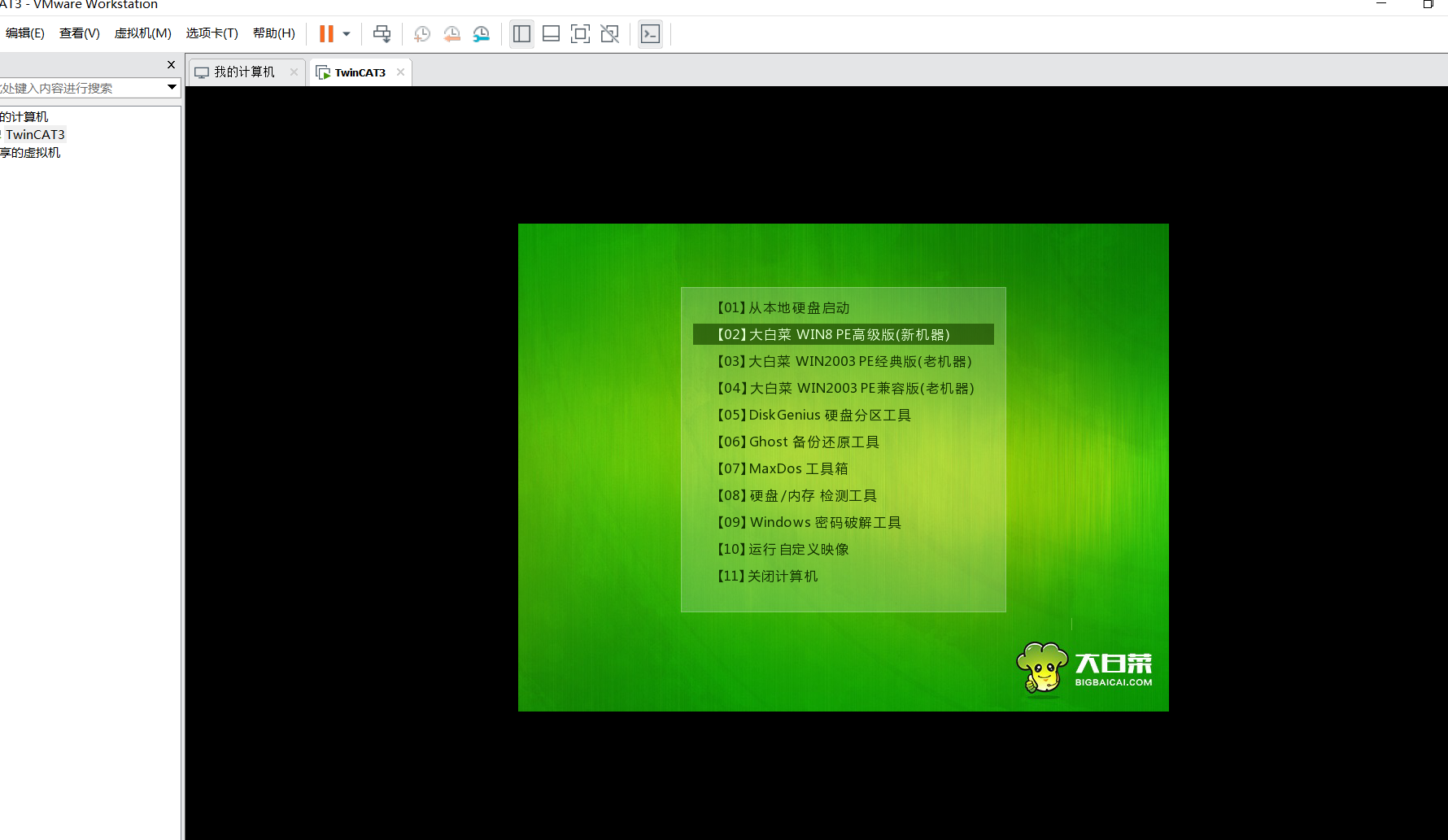Switch to the 我的计算机 tab

pyautogui.click(x=242, y=72)
